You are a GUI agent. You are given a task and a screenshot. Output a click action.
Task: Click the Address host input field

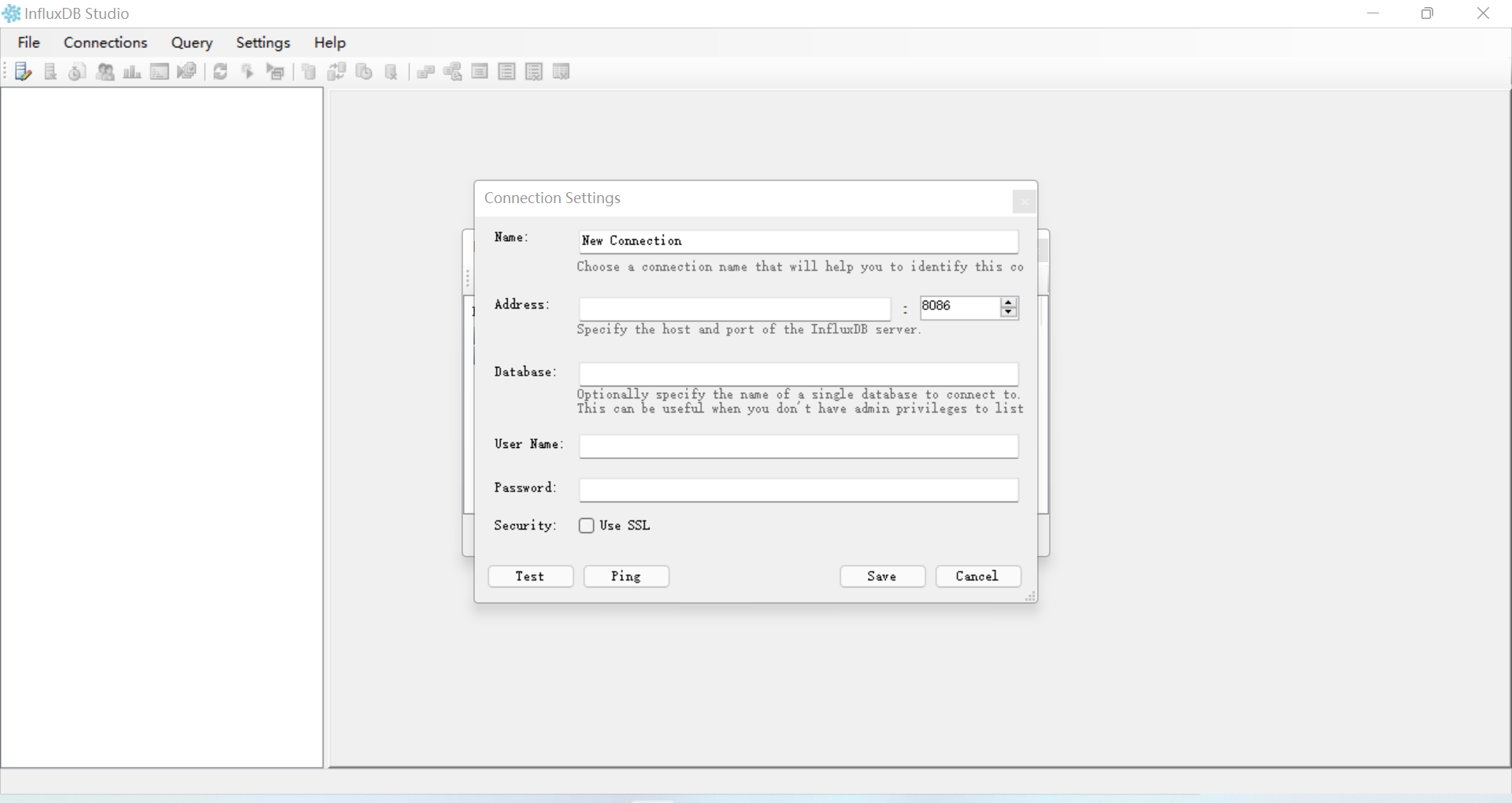coord(735,308)
